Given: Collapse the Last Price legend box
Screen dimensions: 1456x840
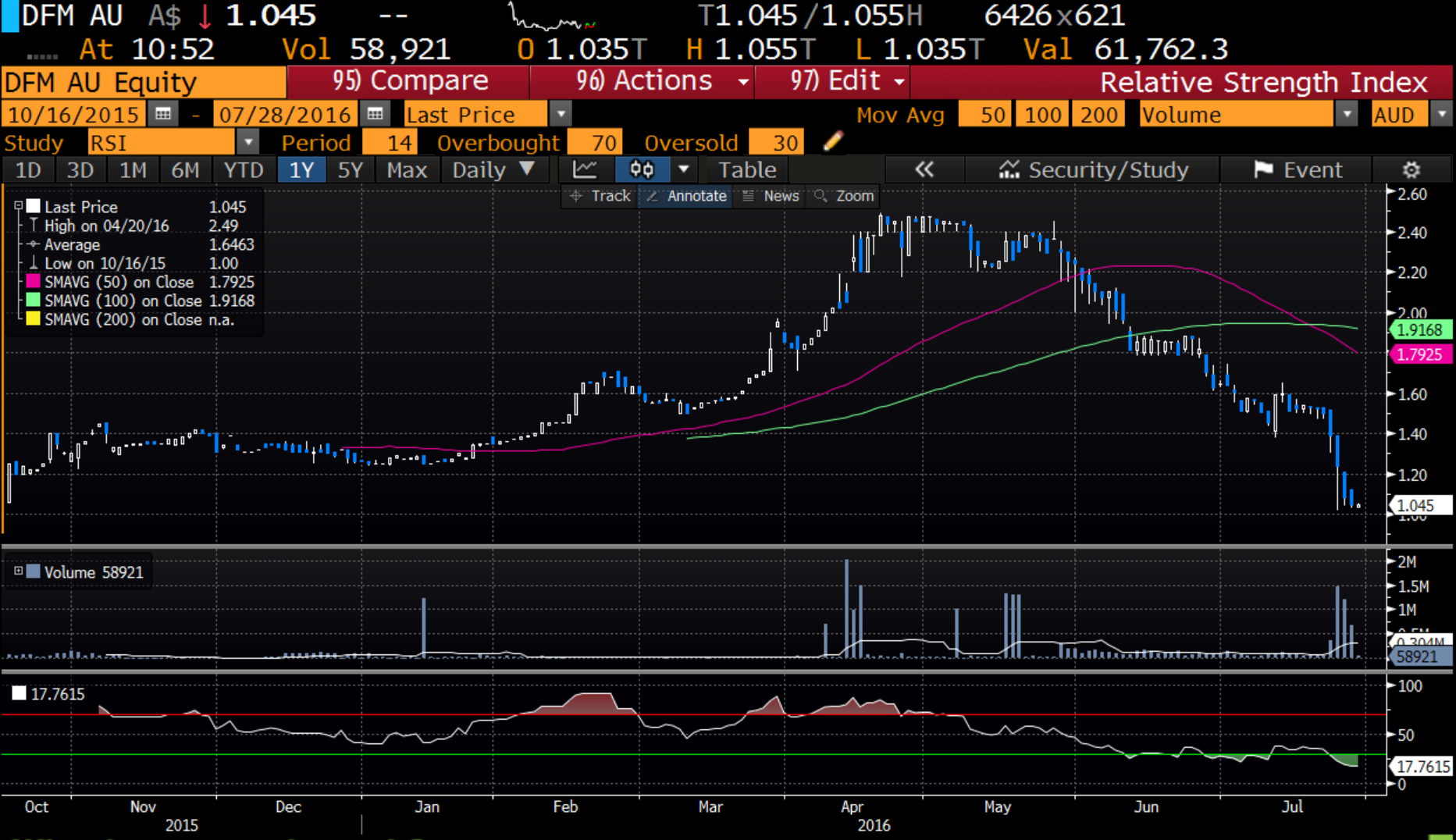Looking at the screenshot, I should coord(18,206).
